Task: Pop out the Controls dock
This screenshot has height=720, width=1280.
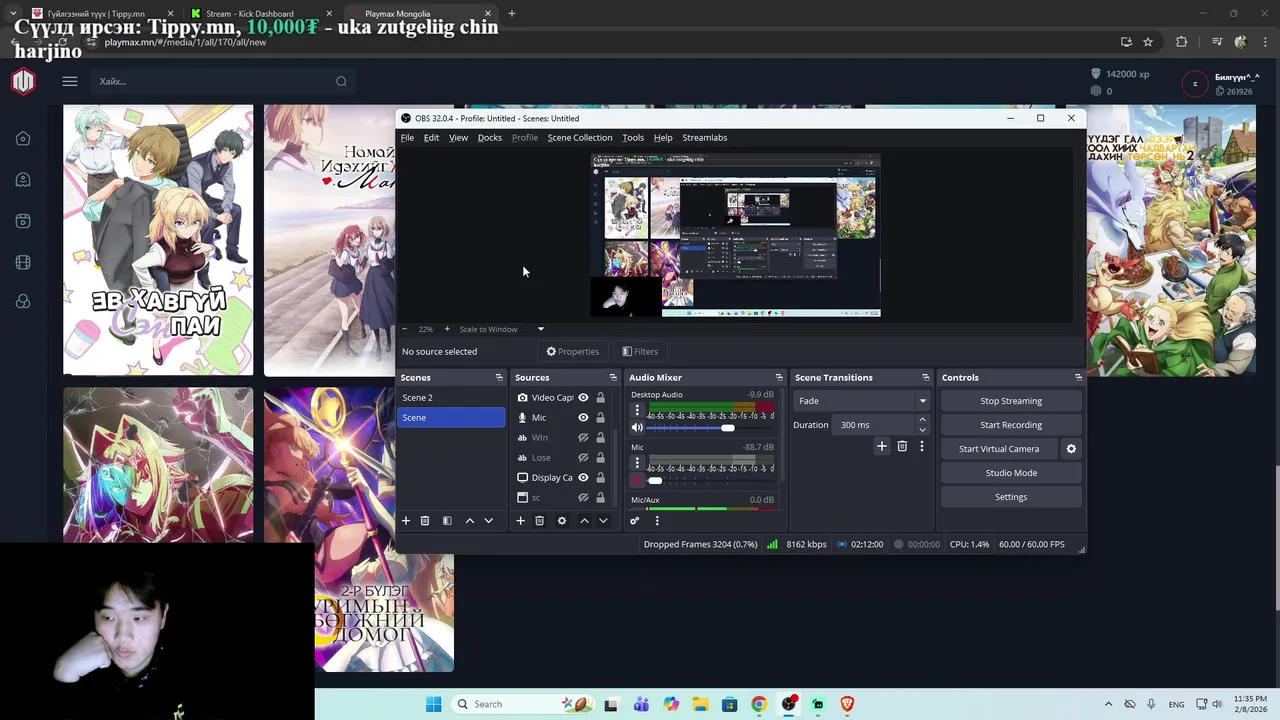Action: [x=1078, y=378]
